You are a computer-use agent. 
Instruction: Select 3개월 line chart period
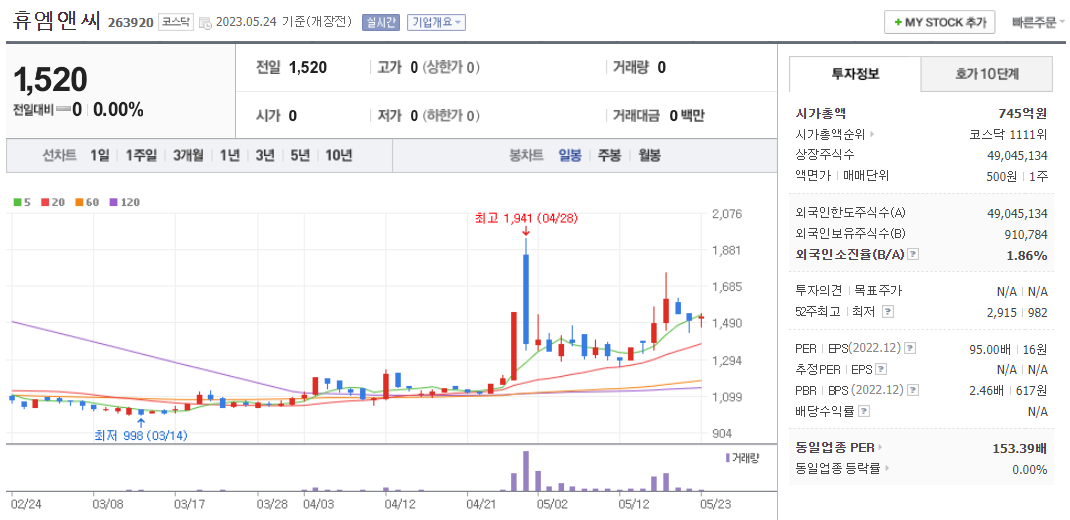tap(188, 155)
